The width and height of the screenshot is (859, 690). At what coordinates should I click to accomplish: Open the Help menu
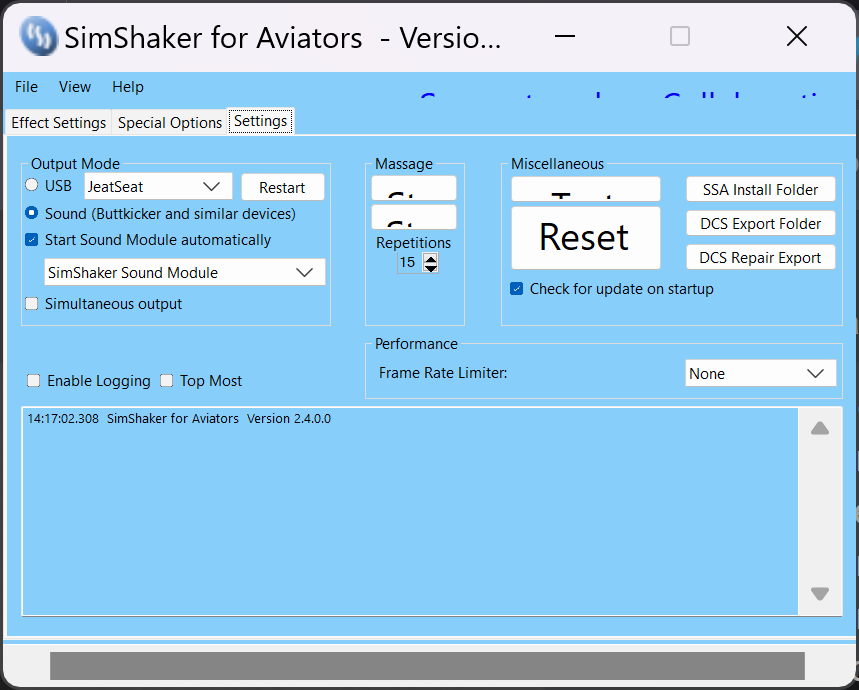pos(128,87)
